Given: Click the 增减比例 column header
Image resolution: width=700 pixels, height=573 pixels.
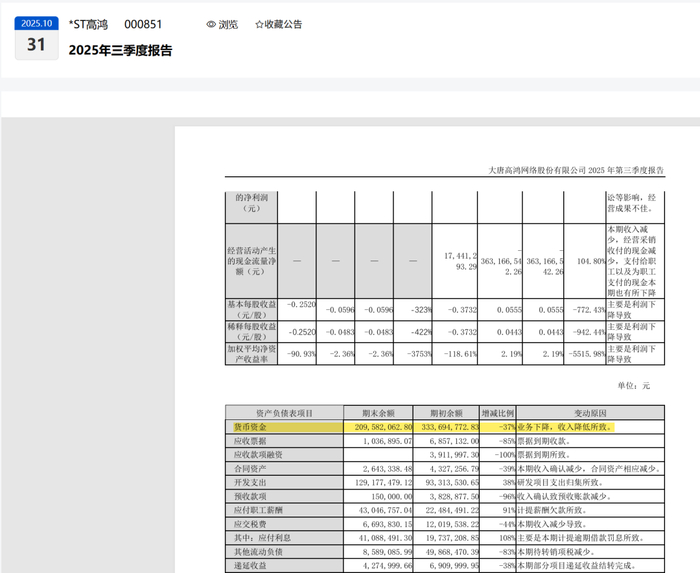Looking at the screenshot, I should click(498, 413).
